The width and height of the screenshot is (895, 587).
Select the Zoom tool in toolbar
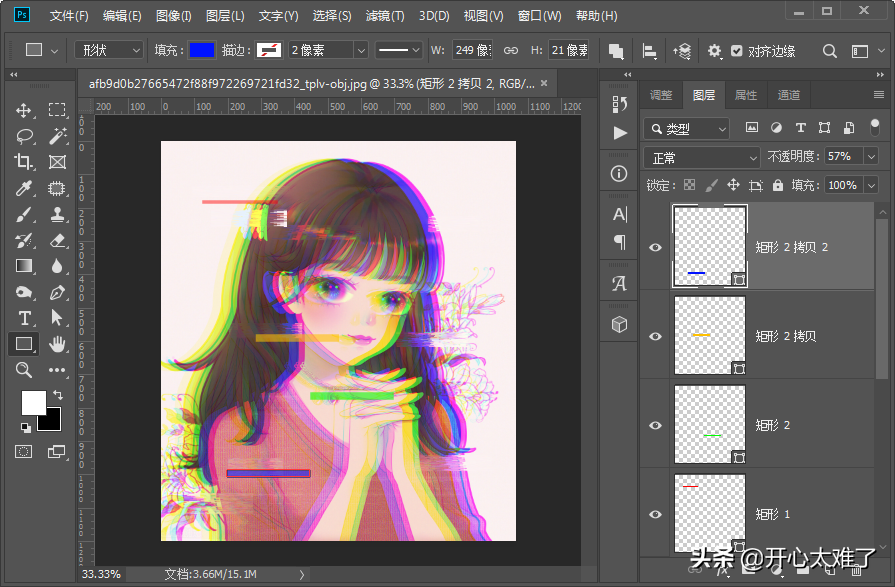(24, 370)
